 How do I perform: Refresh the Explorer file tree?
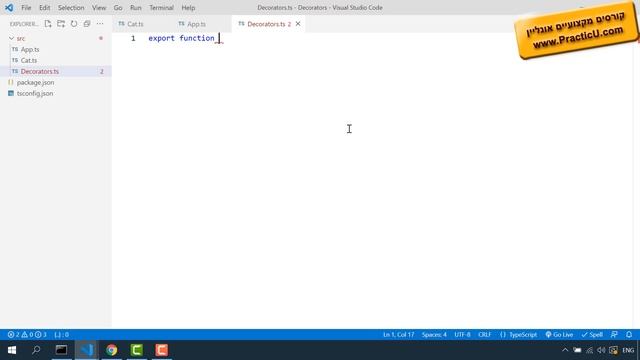pyautogui.click(x=74, y=24)
